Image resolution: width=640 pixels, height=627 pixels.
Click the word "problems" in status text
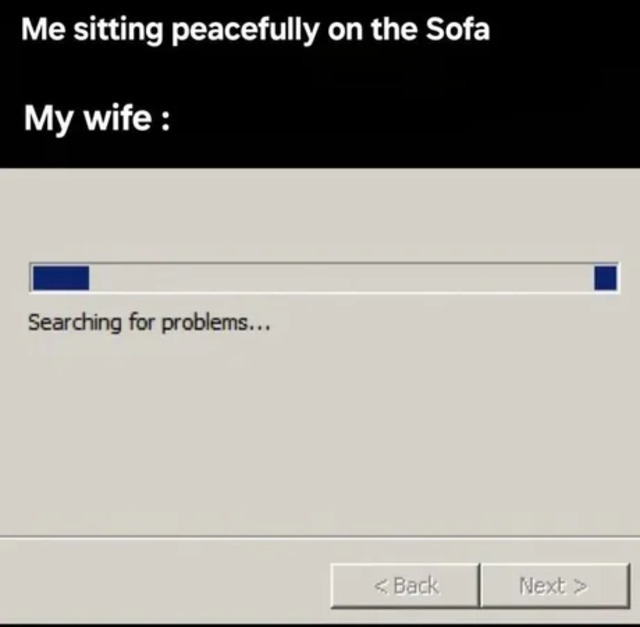click(x=205, y=323)
